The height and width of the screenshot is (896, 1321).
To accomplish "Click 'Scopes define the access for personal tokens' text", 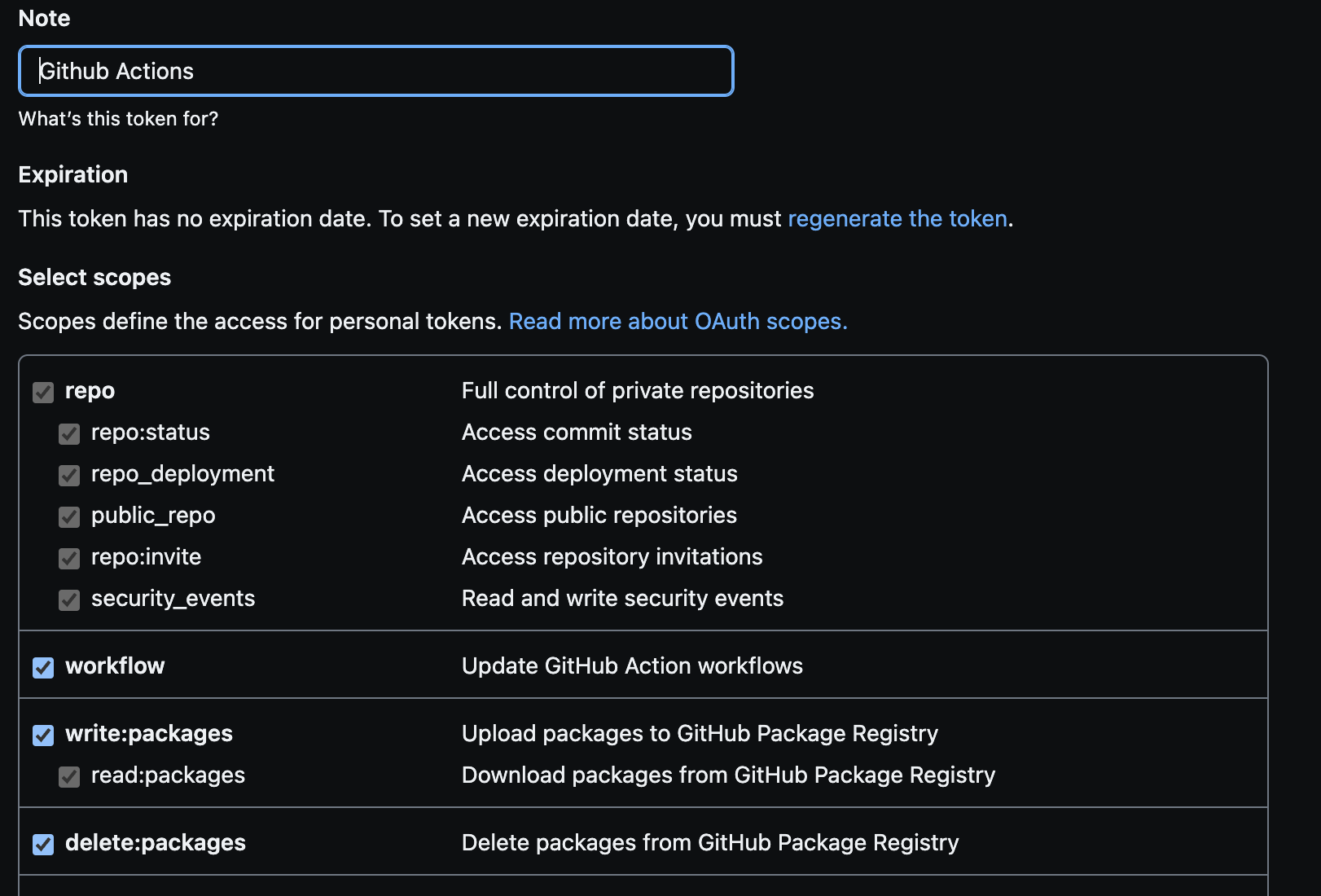I will [x=259, y=321].
